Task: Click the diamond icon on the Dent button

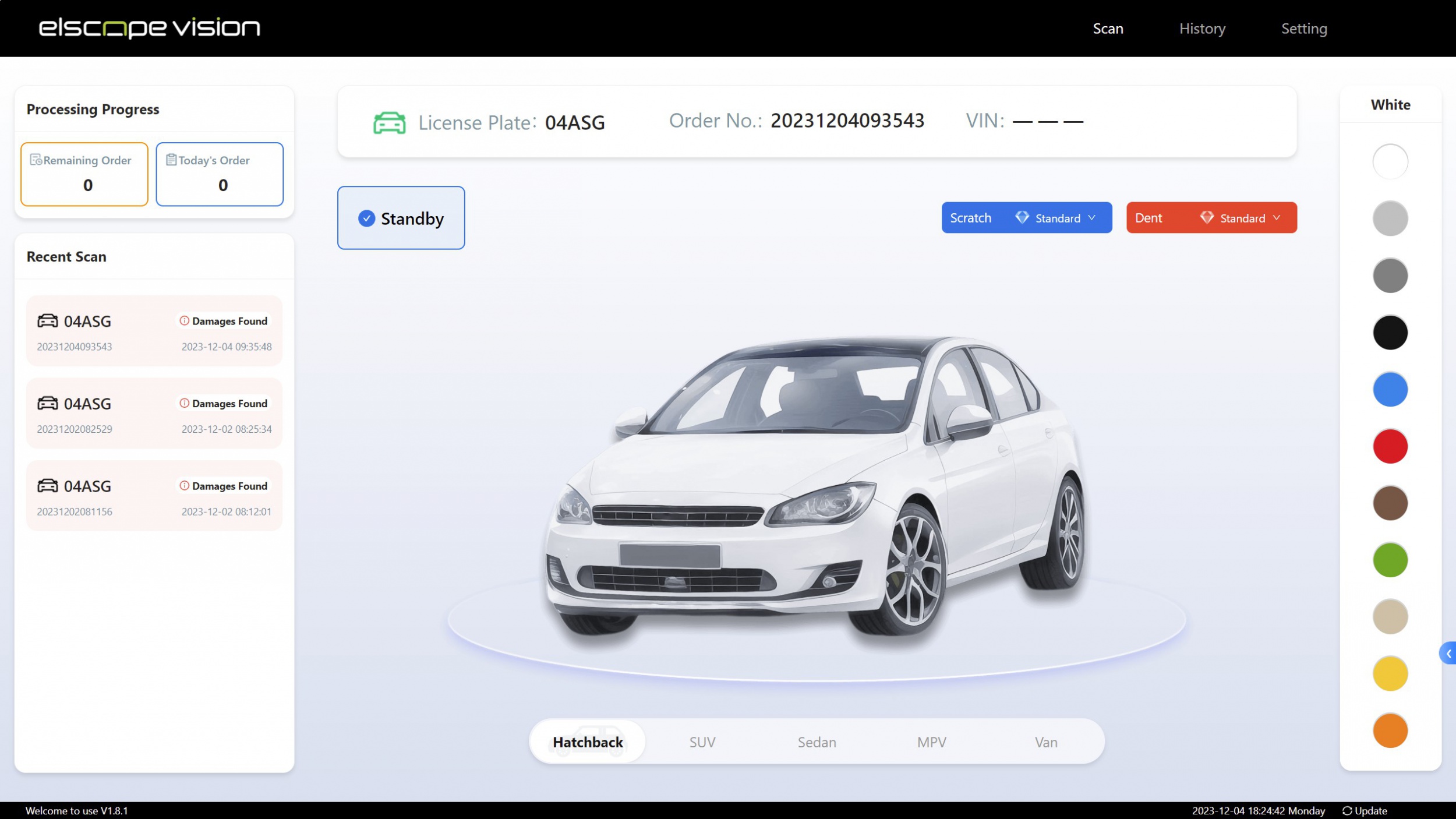Action: (1207, 217)
